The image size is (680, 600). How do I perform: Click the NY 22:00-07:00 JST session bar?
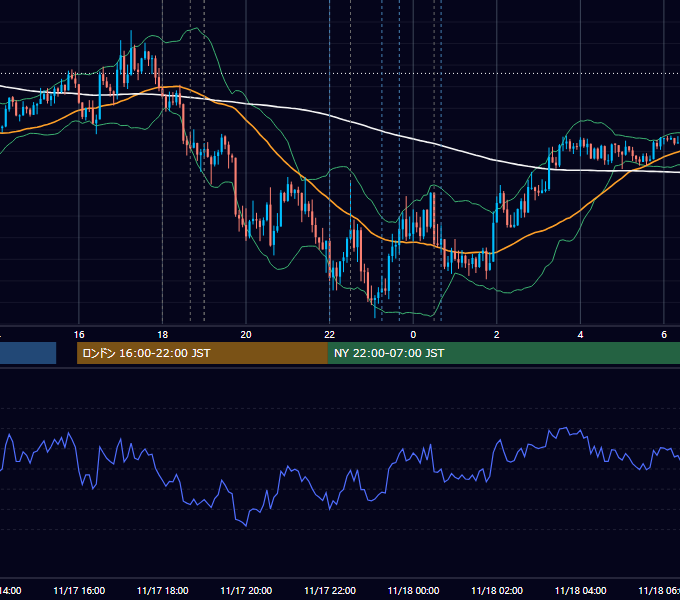pos(503,353)
